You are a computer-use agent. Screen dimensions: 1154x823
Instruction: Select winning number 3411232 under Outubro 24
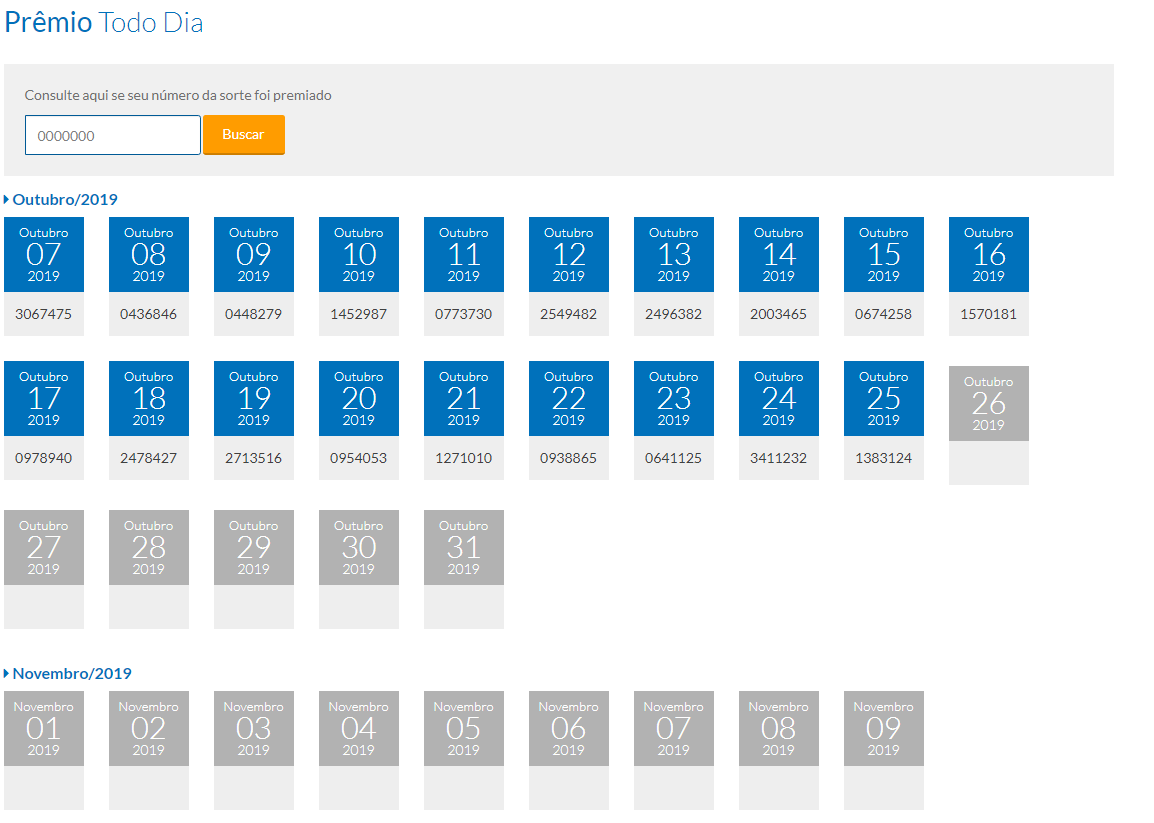click(778, 458)
